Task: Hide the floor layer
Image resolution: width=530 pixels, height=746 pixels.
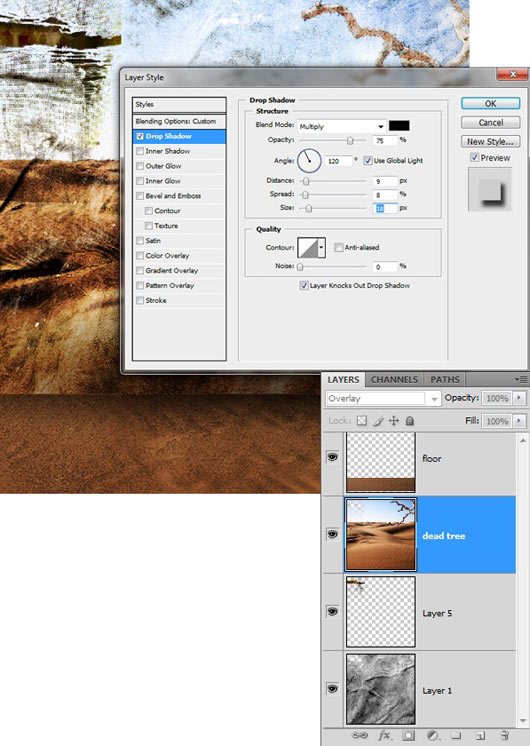Action: 333,457
